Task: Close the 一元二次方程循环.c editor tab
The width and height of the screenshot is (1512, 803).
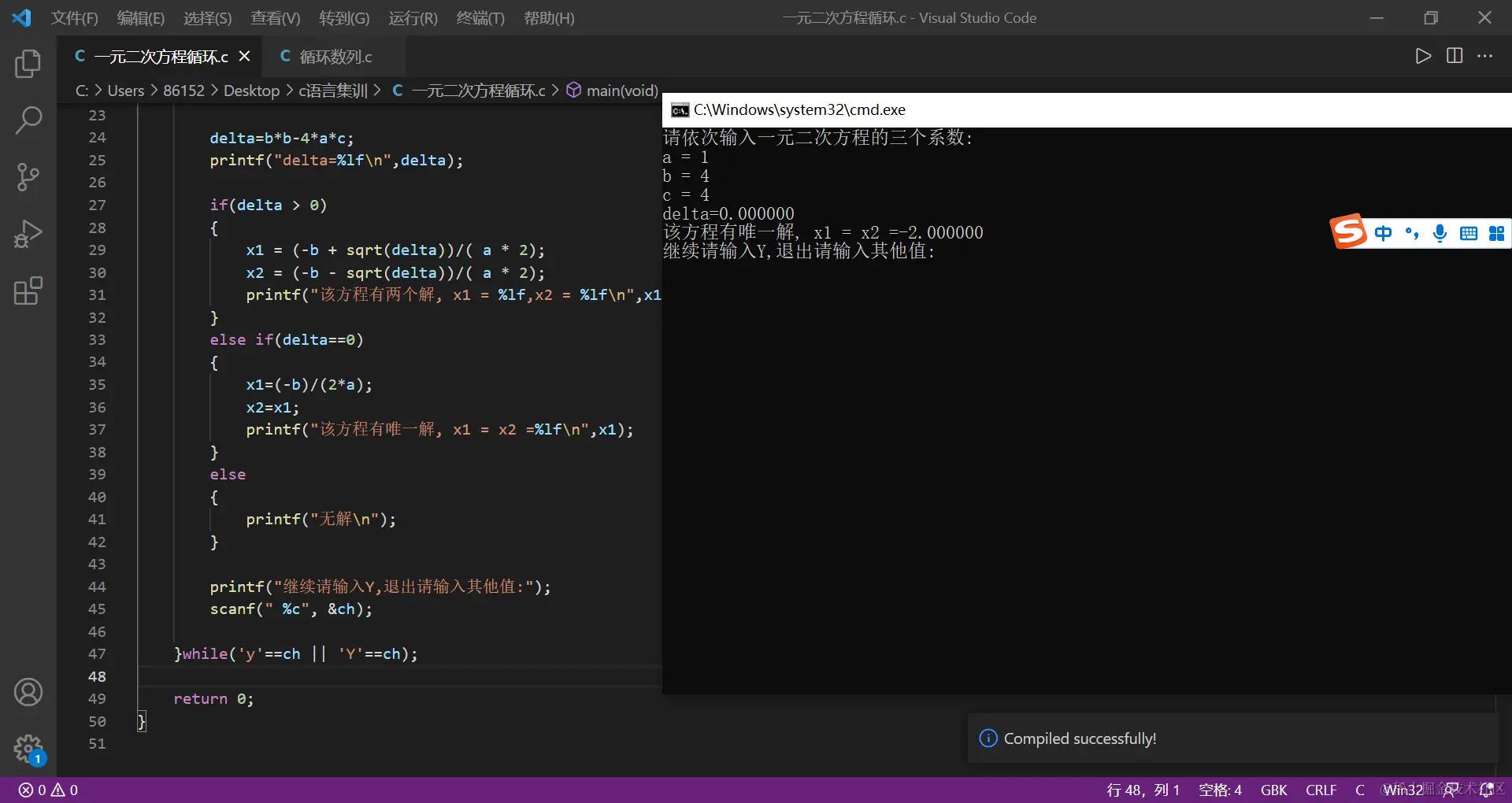Action: click(x=245, y=57)
